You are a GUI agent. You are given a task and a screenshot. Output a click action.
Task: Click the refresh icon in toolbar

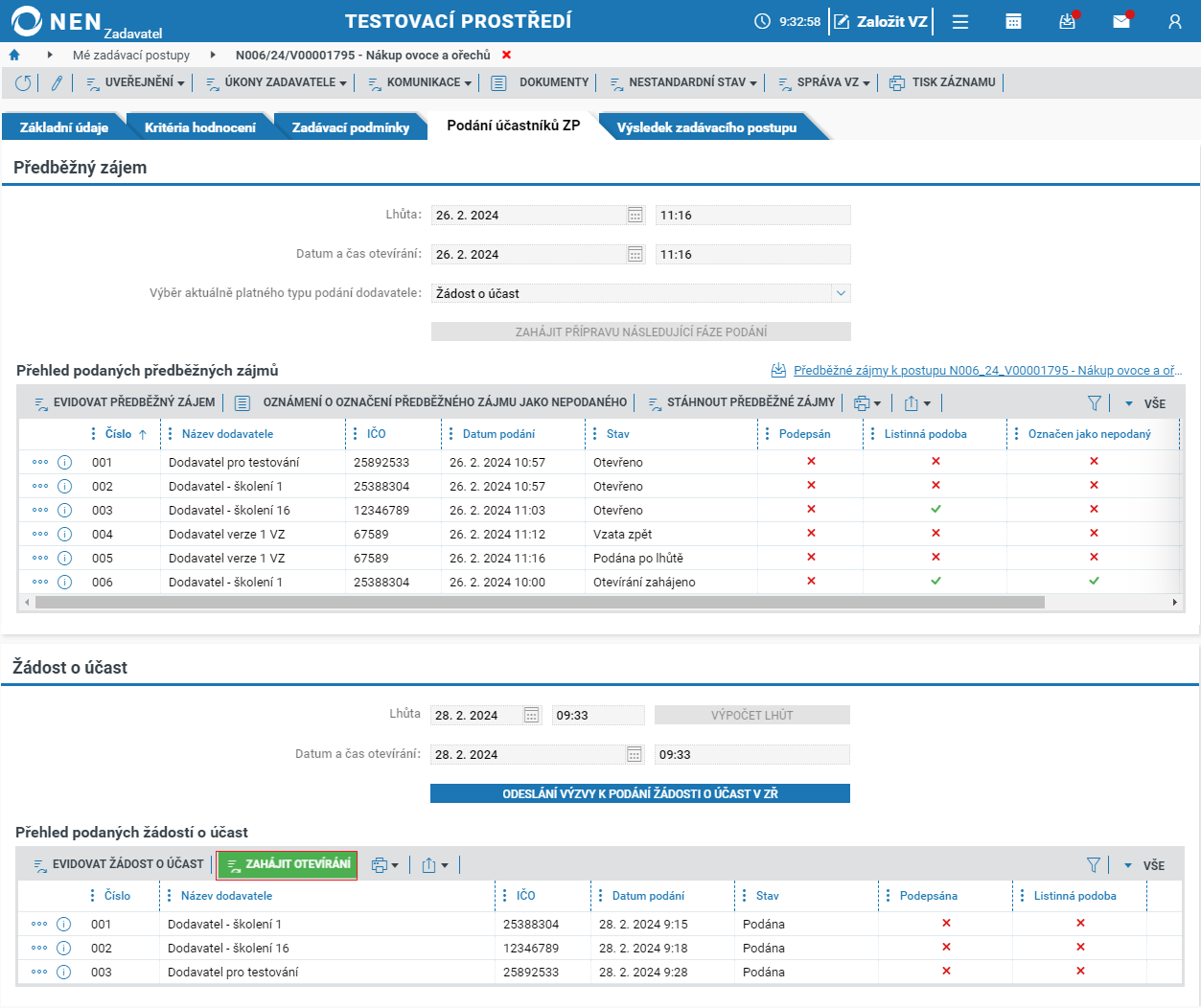pos(23,83)
